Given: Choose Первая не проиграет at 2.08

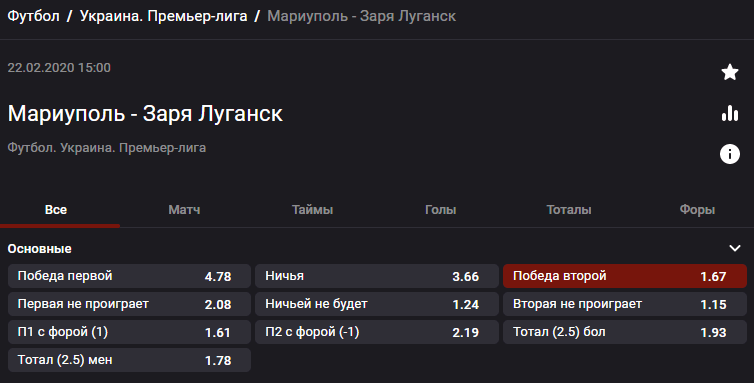Looking at the screenshot, I should pyautogui.click(x=129, y=304).
